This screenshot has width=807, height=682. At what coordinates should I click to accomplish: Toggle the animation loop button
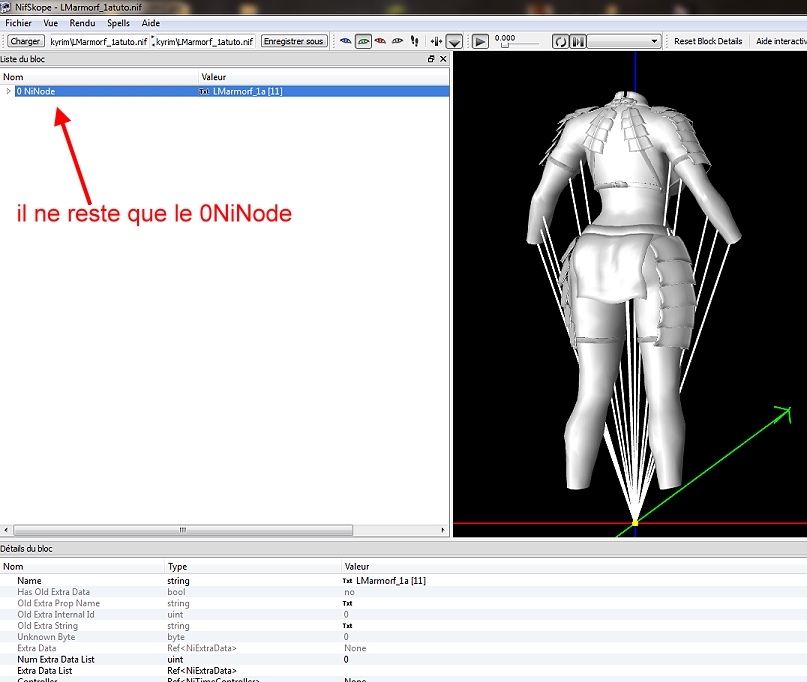coord(560,42)
